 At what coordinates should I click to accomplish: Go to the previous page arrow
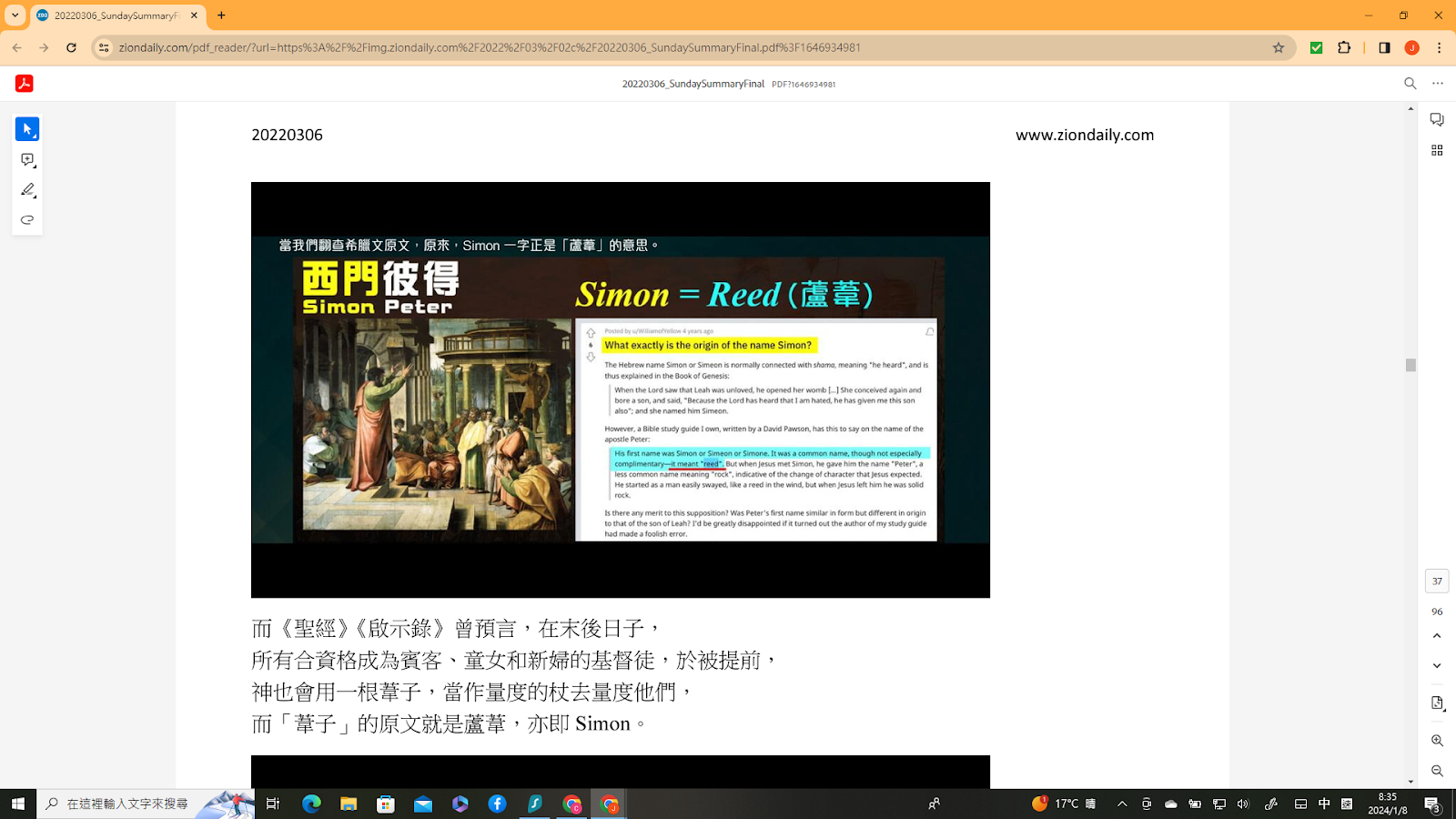tap(1437, 636)
